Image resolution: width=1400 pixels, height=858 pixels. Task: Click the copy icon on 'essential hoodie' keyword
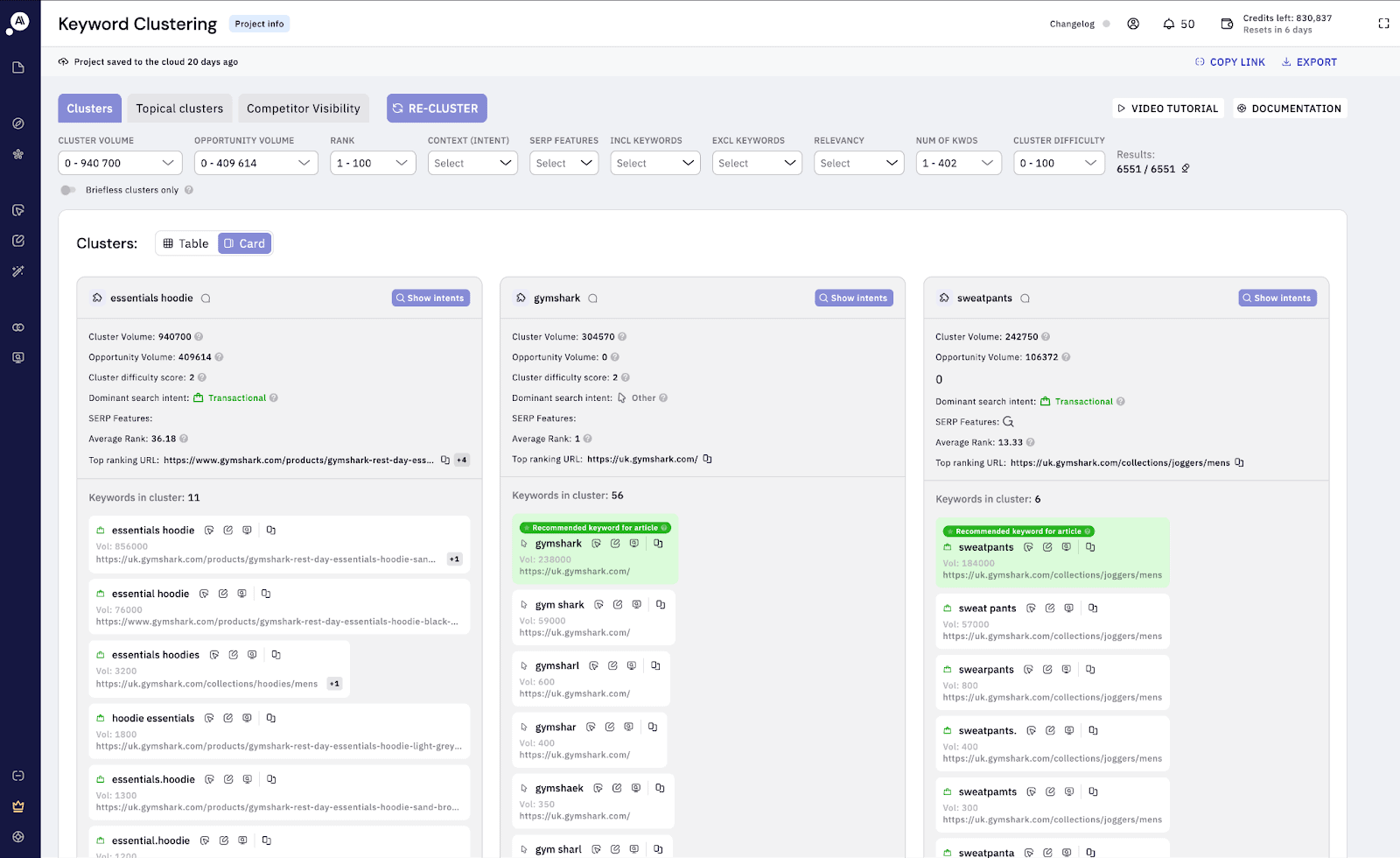(x=266, y=594)
